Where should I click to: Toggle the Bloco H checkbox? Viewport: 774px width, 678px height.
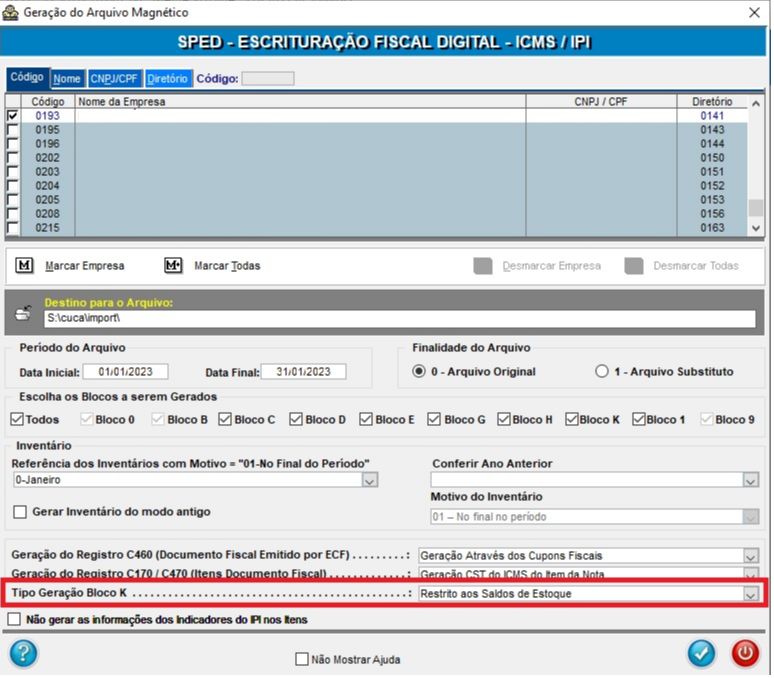click(x=504, y=419)
